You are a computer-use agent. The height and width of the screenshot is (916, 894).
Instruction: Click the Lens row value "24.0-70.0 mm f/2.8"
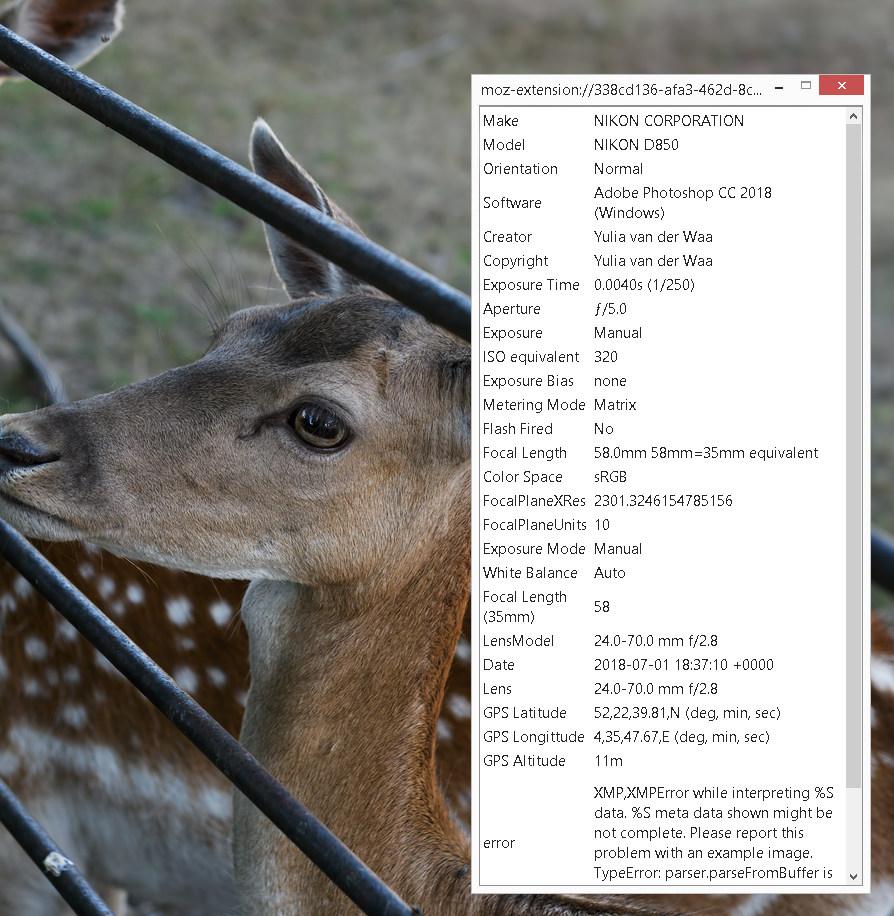(656, 689)
